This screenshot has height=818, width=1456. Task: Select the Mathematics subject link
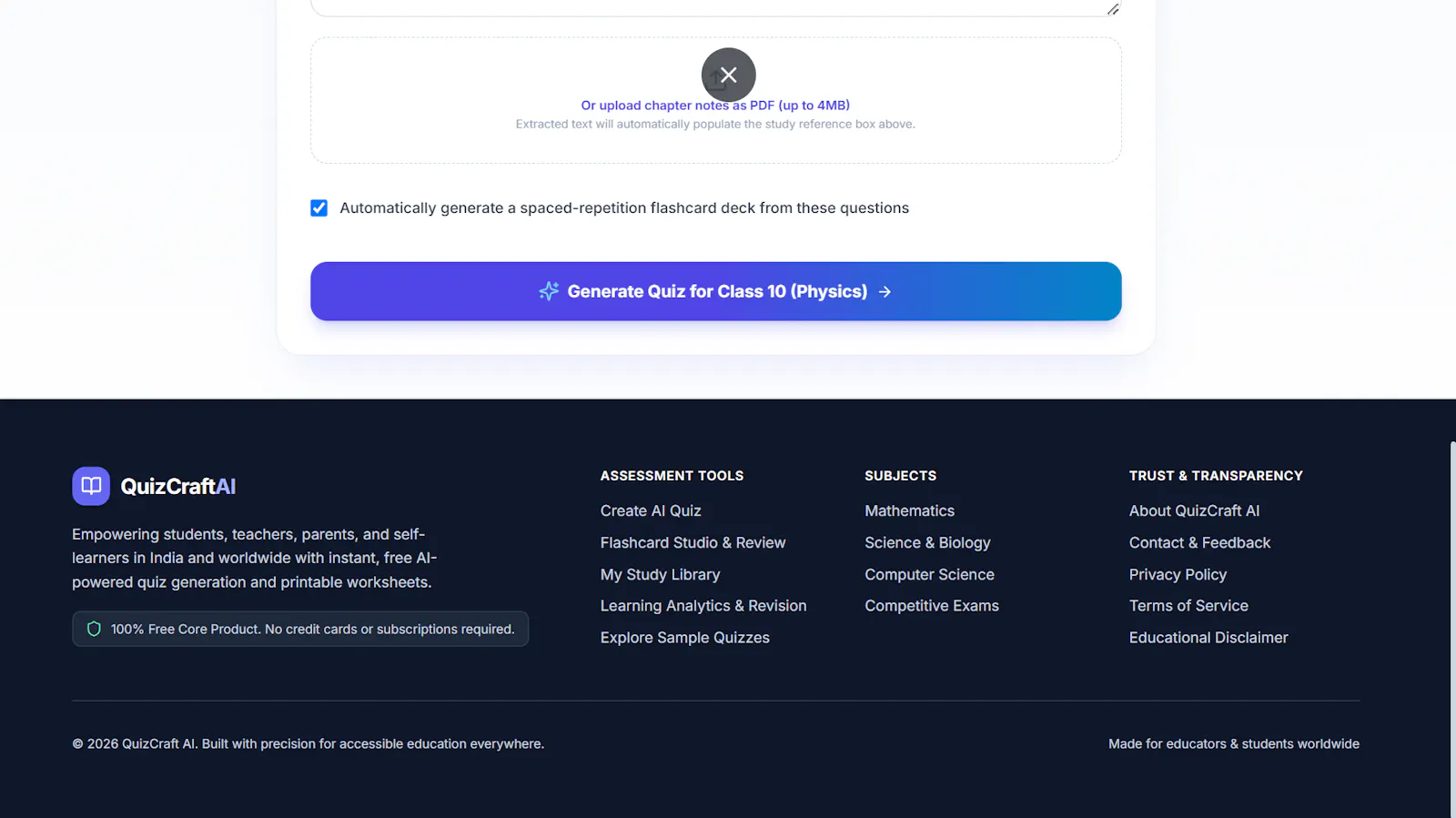(909, 511)
